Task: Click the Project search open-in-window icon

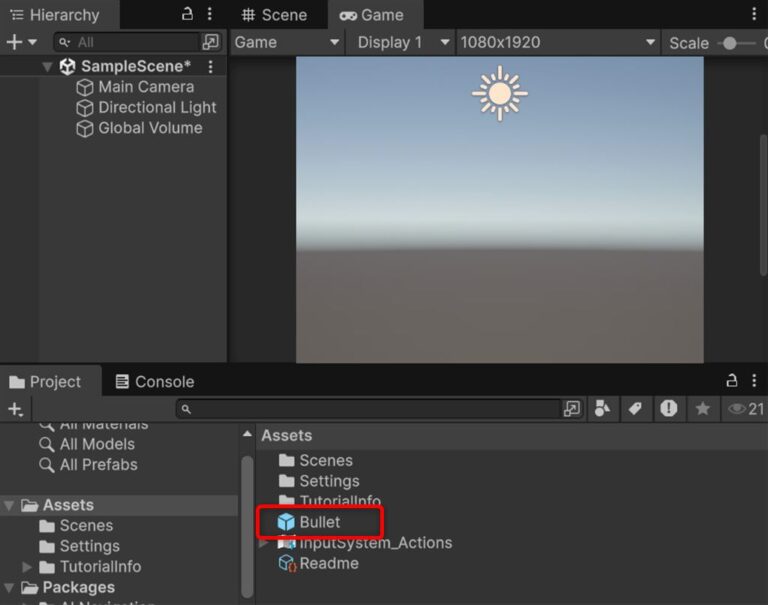Action: click(572, 409)
